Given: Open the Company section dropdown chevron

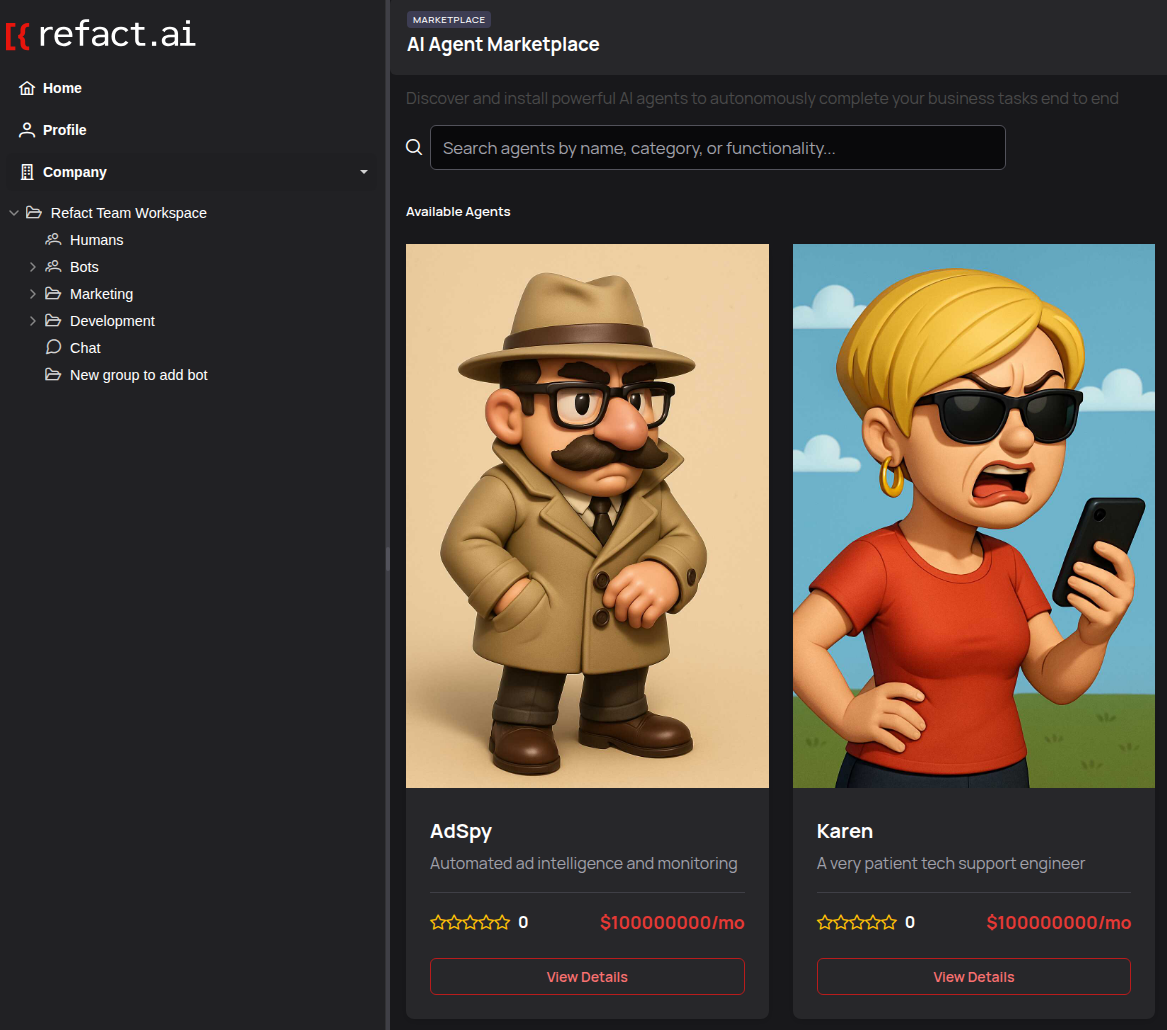Looking at the screenshot, I should [364, 171].
